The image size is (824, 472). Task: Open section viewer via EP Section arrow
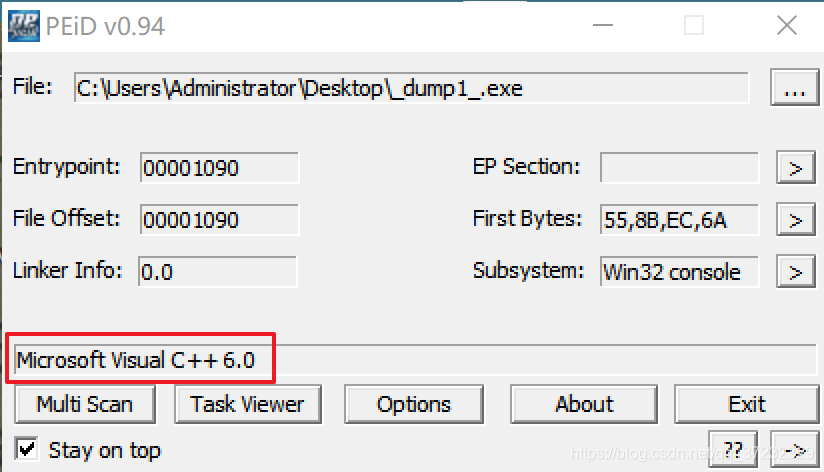(796, 168)
